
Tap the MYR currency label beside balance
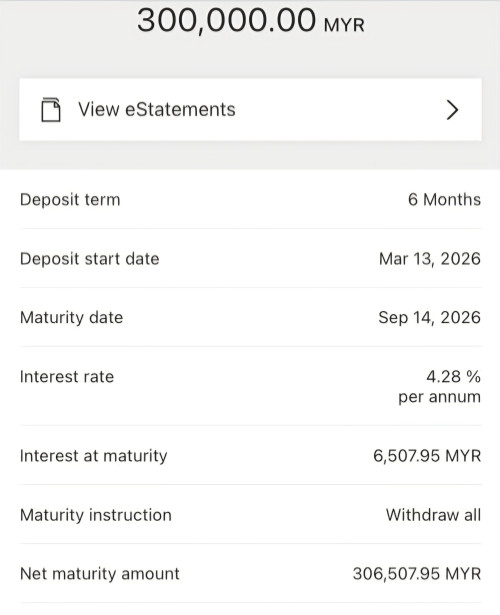344,25
